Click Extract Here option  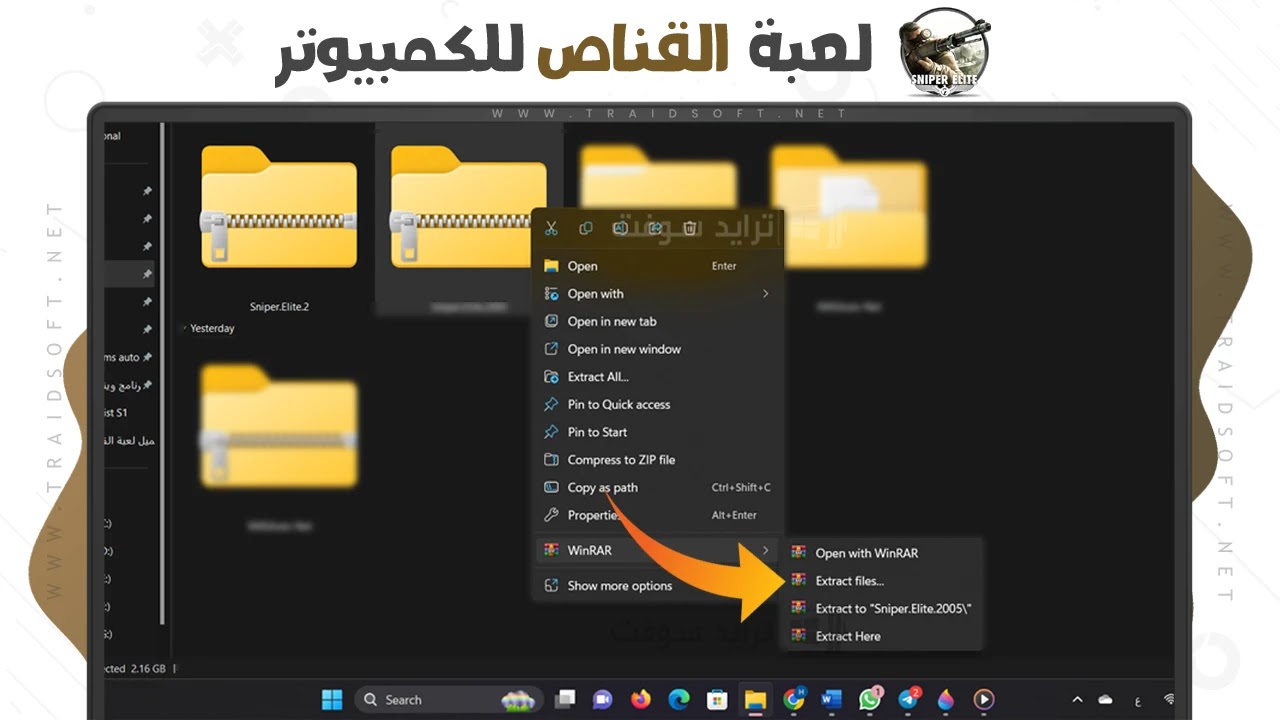(849, 636)
